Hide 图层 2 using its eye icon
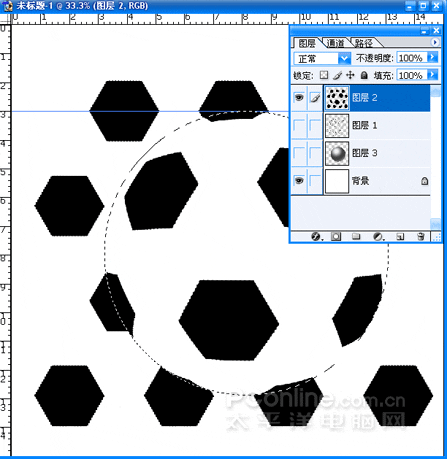447x459 pixels. point(299,98)
